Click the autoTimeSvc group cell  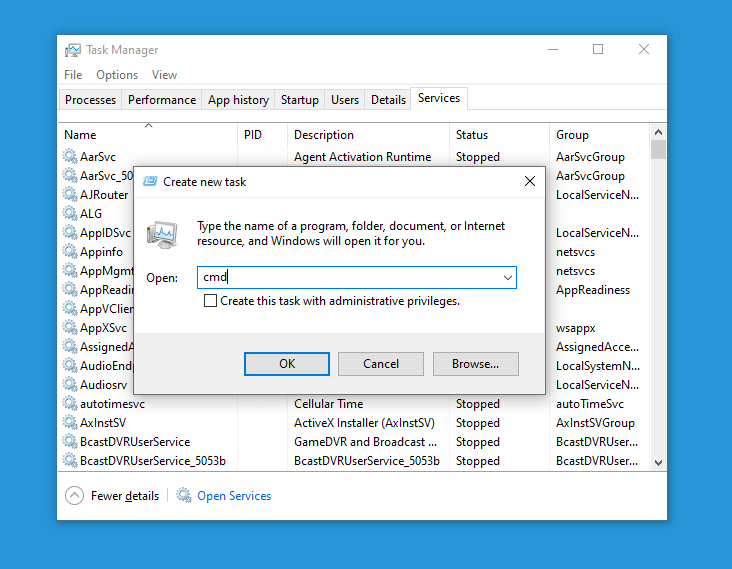(590, 403)
